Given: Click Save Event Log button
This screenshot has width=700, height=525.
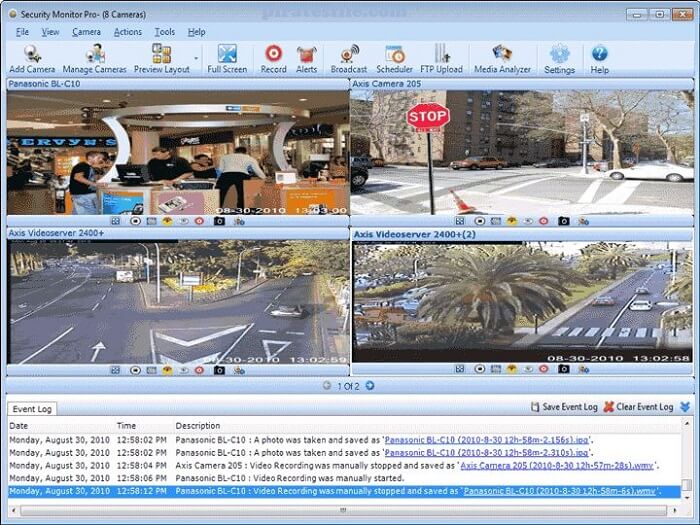Looking at the screenshot, I should pyautogui.click(x=564, y=407).
